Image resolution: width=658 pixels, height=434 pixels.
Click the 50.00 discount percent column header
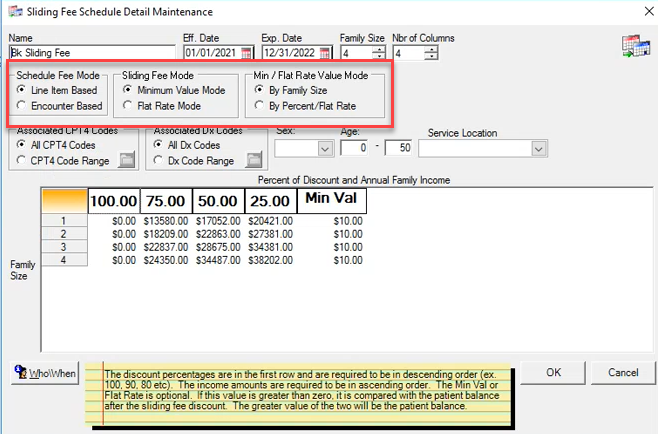coord(218,201)
